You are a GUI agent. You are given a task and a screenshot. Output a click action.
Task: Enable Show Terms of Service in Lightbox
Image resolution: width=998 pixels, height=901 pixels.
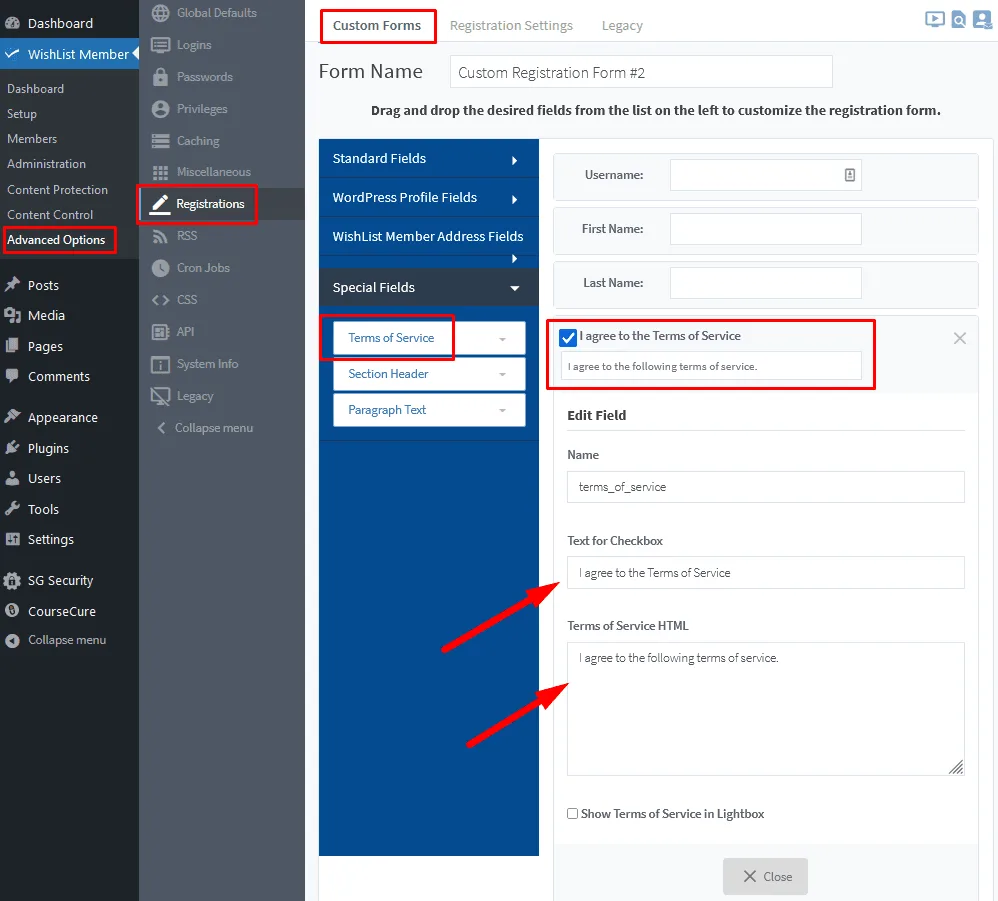pos(572,814)
